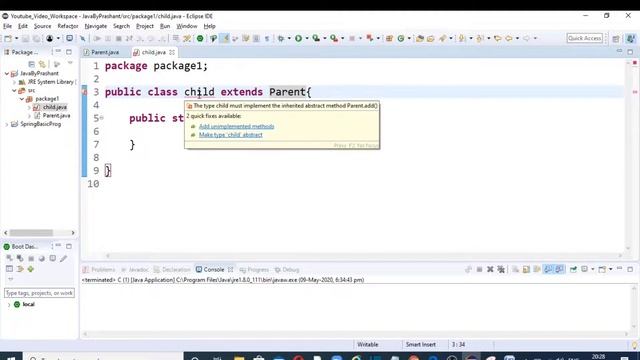The width and height of the screenshot is (640, 360).
Task: Click the error marker on line 3 gutter
Action: 84,92
